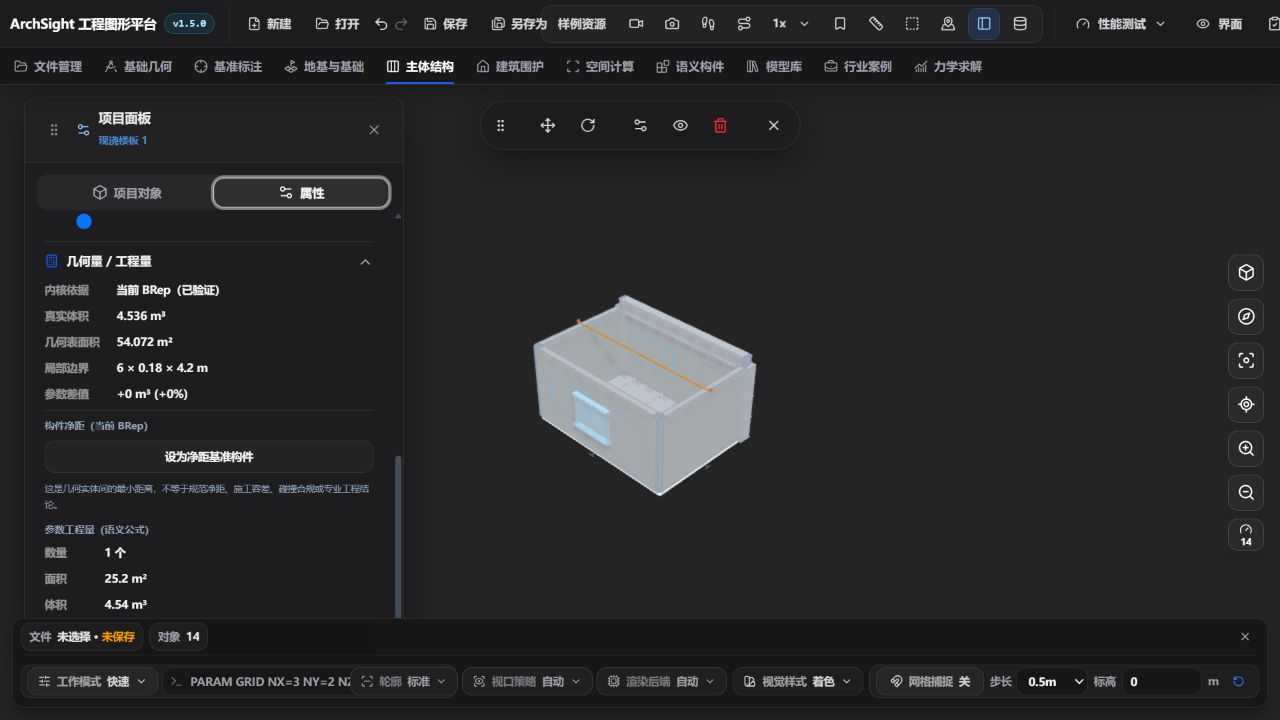The height and width of the screenshot is (720, 1280).
Task: Take a screenshot with the camera icon
Action: click(672, 24)
